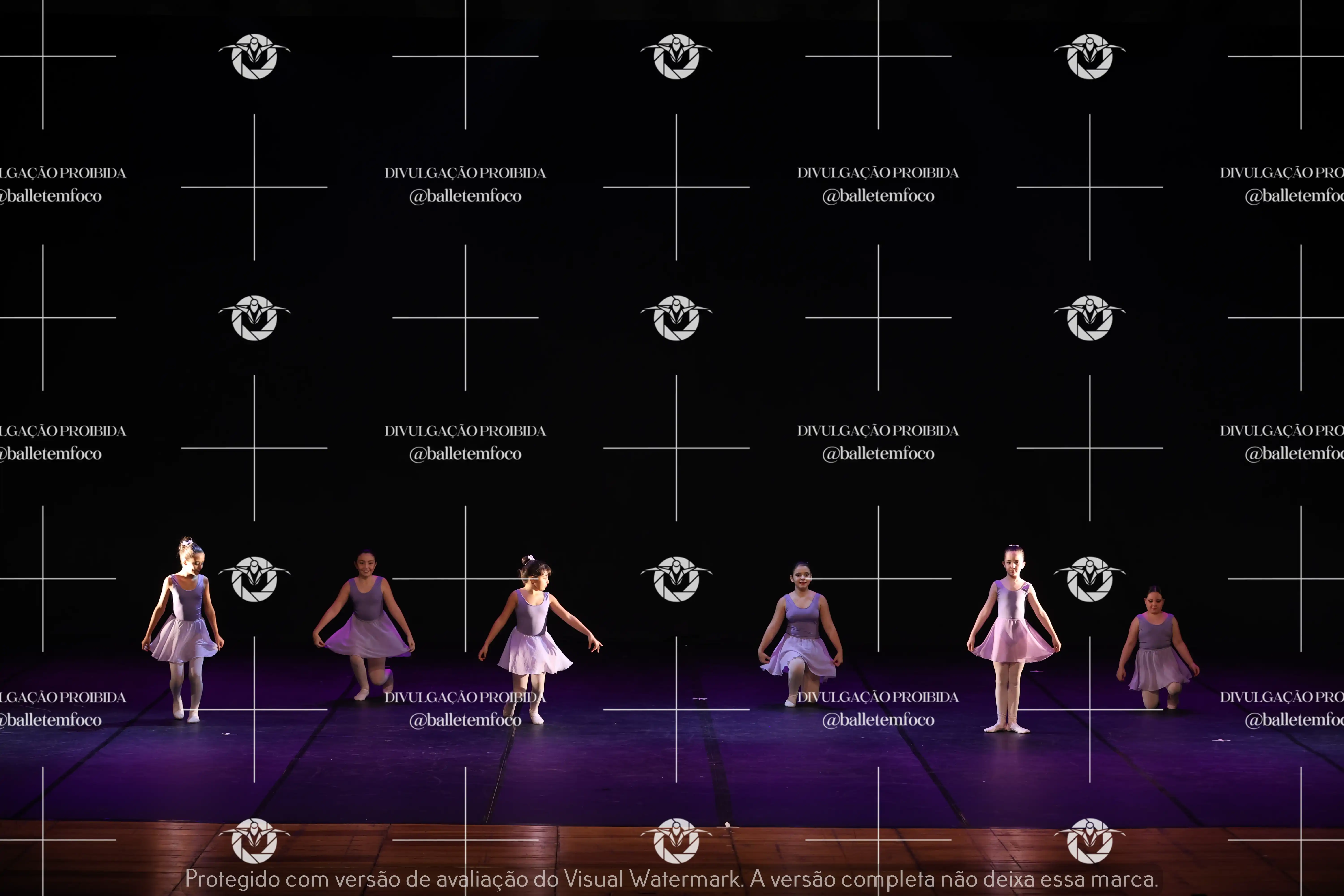Image resolution: width=1344 pixels, height=896 pixels.
Task: Click the crosshair above the center dancers' logo
Action: coord(676,448)
